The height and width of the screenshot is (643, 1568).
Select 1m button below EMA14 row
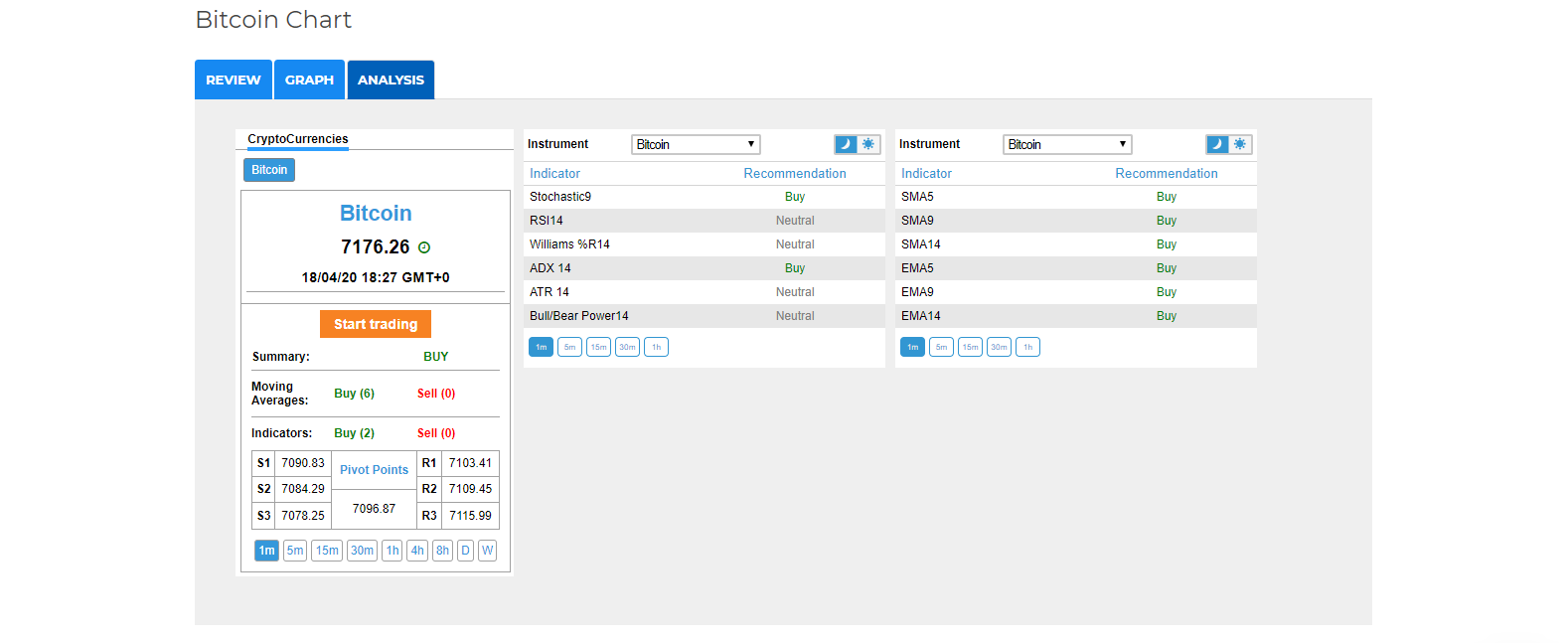point(912,347)
